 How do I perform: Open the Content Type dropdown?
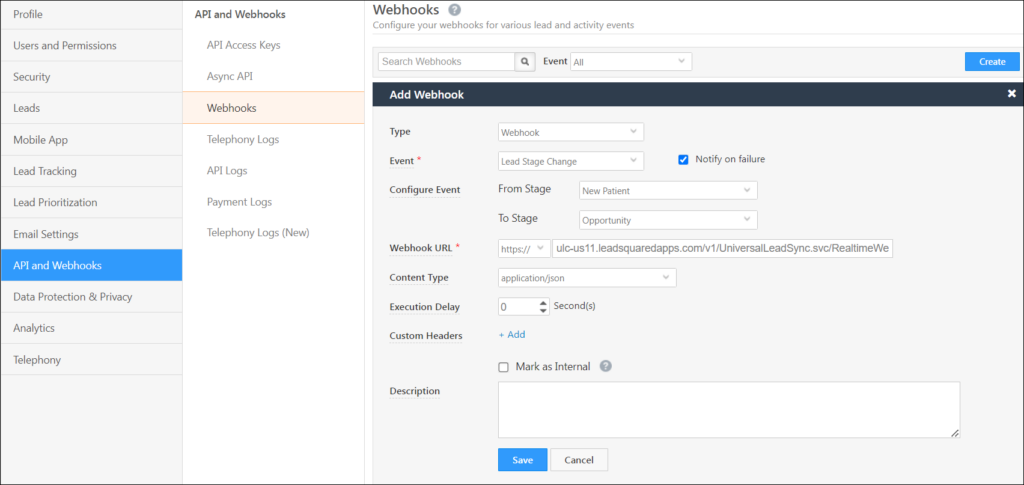click(x=586, y=278)
